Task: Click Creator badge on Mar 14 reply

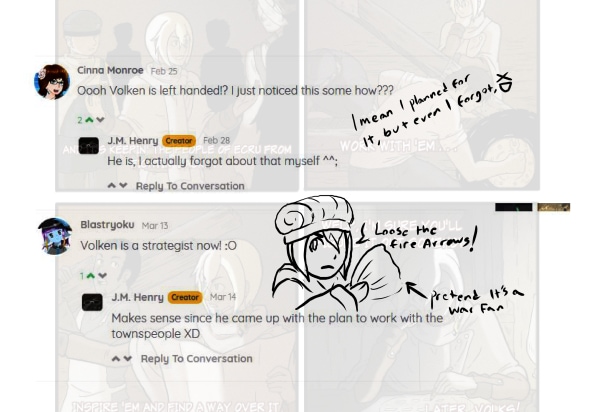Action: 185,297
